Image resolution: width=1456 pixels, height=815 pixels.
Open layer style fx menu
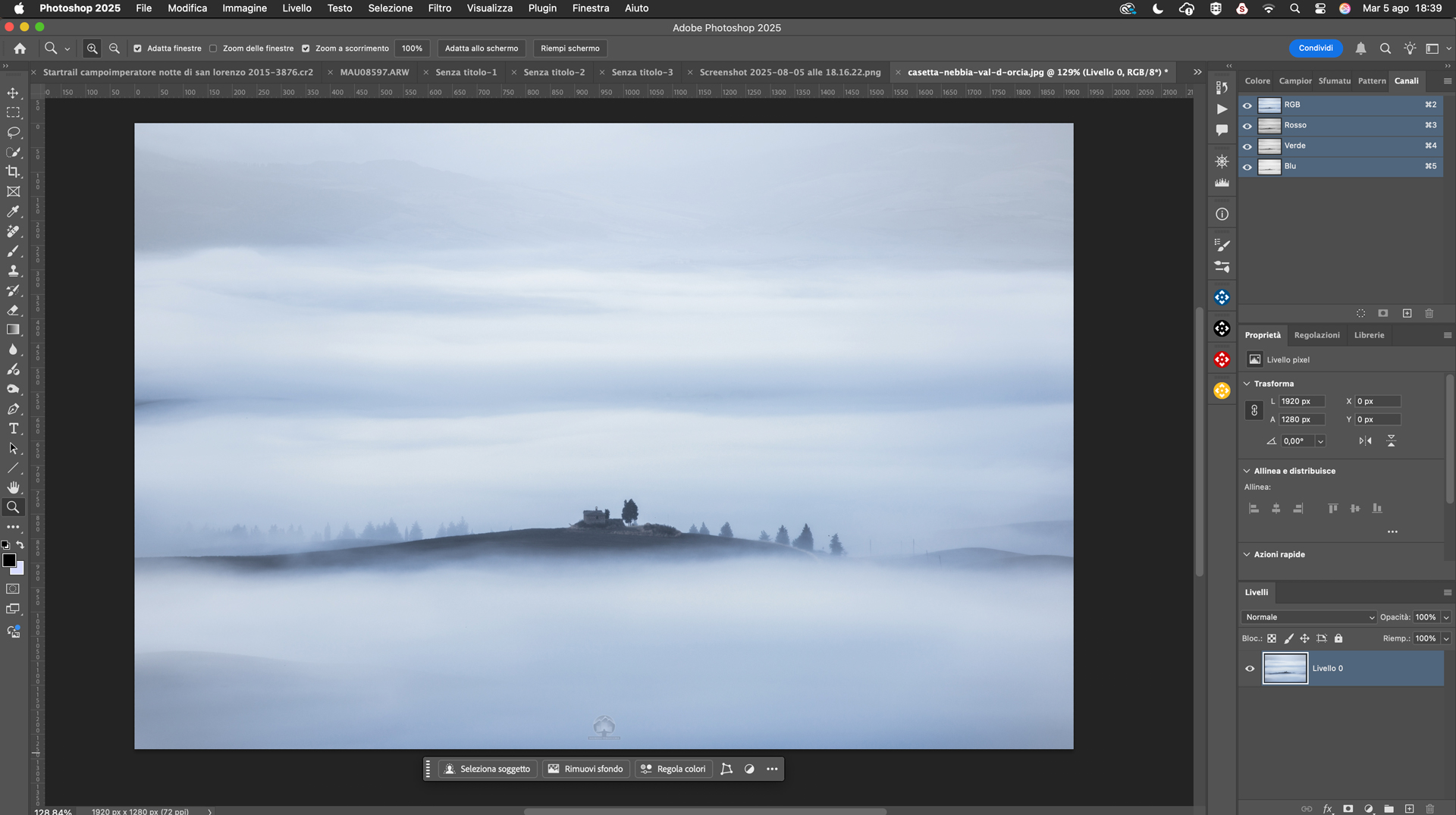[x=1328, y=809]
